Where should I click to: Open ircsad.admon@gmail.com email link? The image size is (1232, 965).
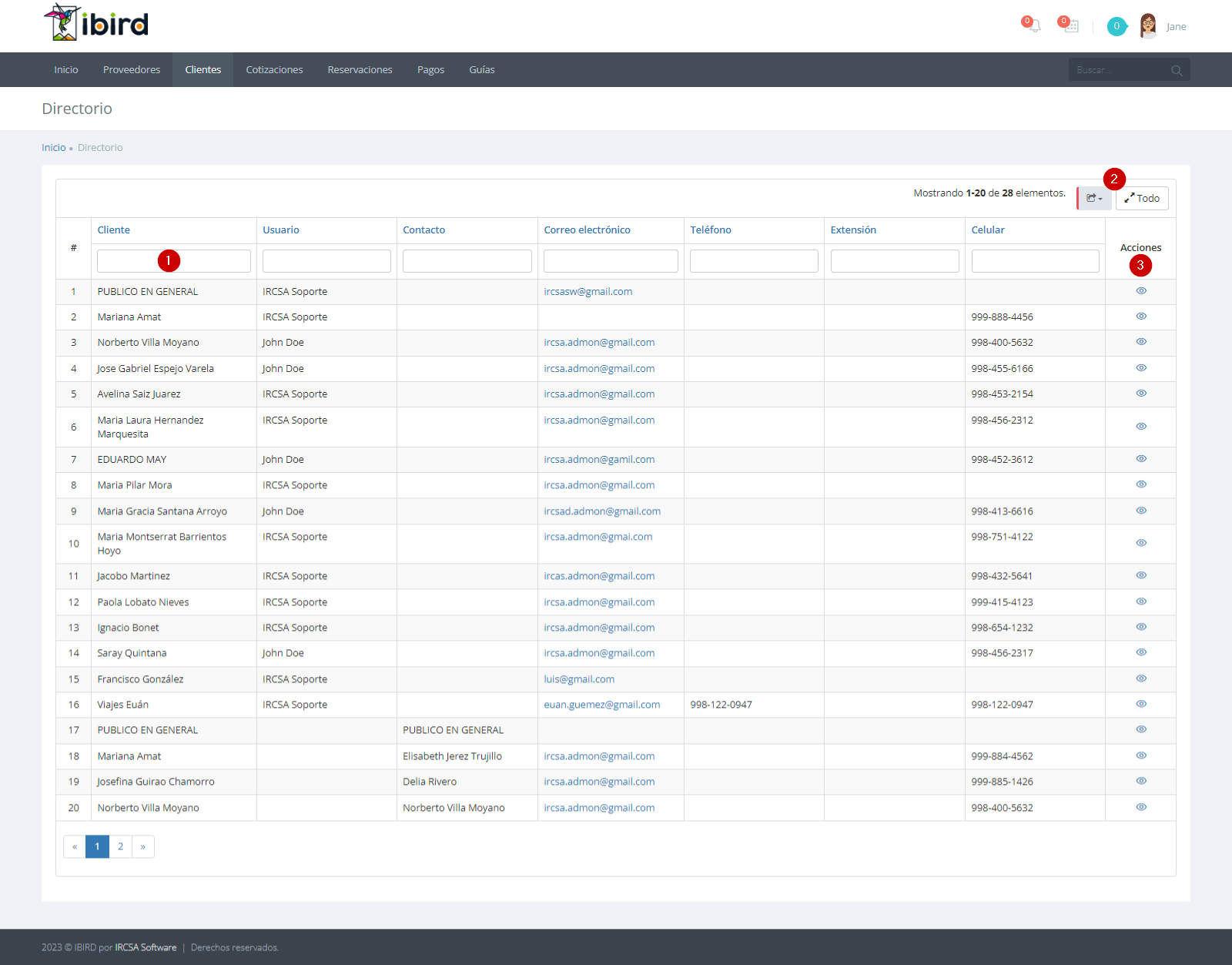pyautogui.click(x=602, y=511)
